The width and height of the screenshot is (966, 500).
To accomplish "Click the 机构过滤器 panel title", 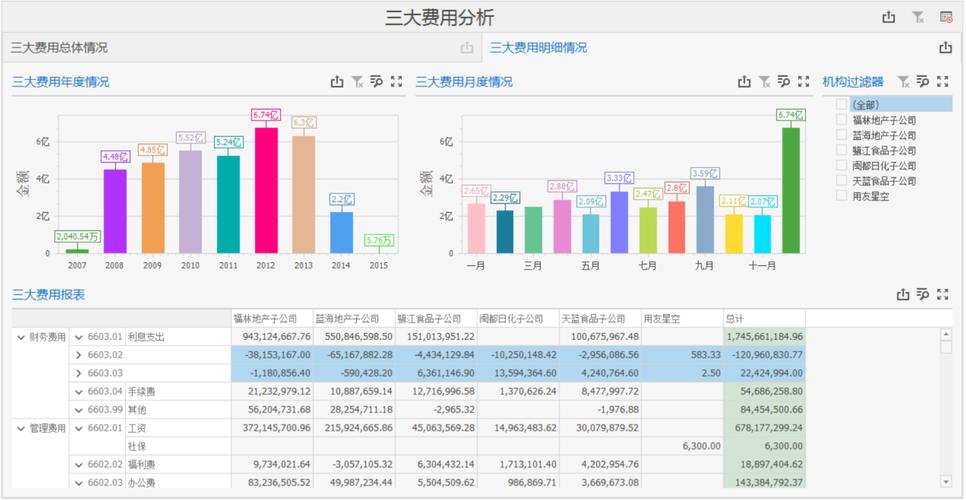I will pyautogui.click(x=853, y=82).
